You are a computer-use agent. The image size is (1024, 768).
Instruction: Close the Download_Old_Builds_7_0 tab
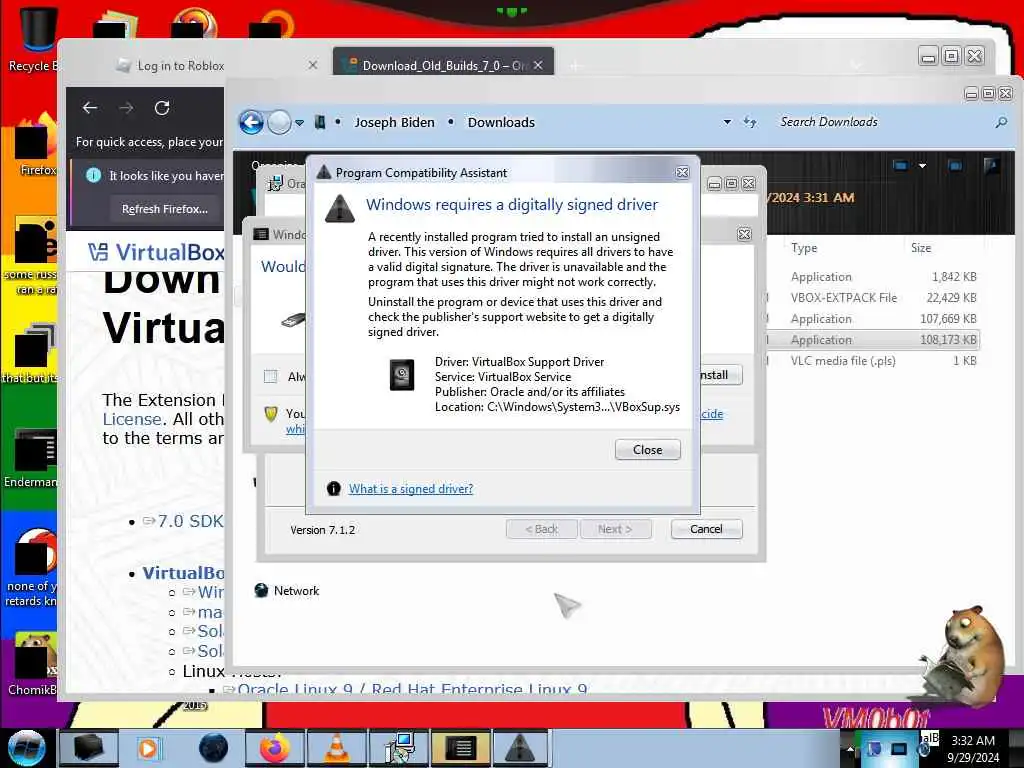[x=538, y=65]
